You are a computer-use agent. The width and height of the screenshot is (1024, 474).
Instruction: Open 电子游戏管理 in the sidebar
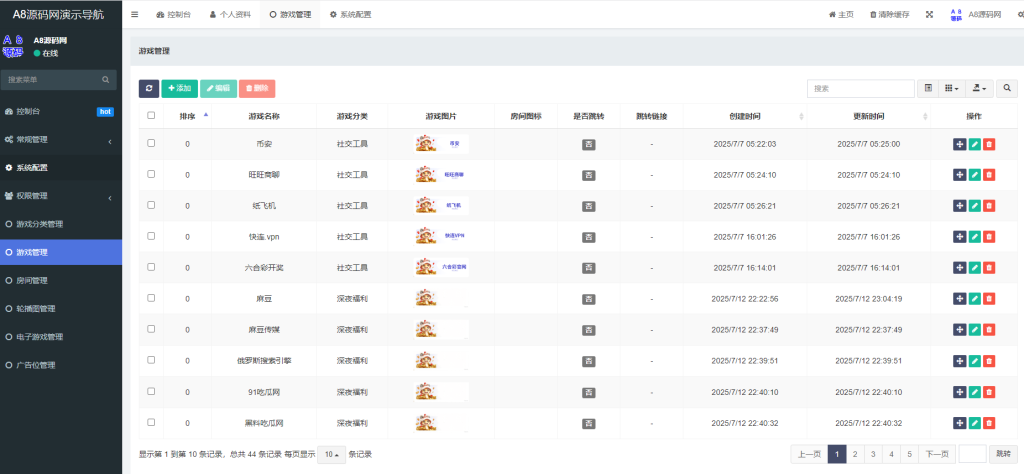click(61, 337)
